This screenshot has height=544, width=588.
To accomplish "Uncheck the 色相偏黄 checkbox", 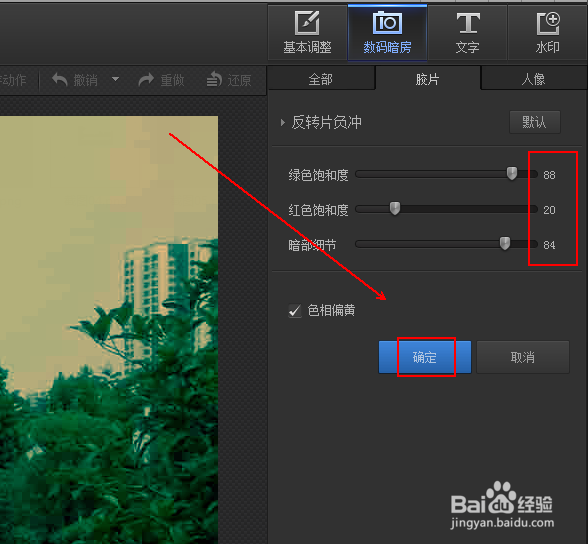I will [295, 310].
